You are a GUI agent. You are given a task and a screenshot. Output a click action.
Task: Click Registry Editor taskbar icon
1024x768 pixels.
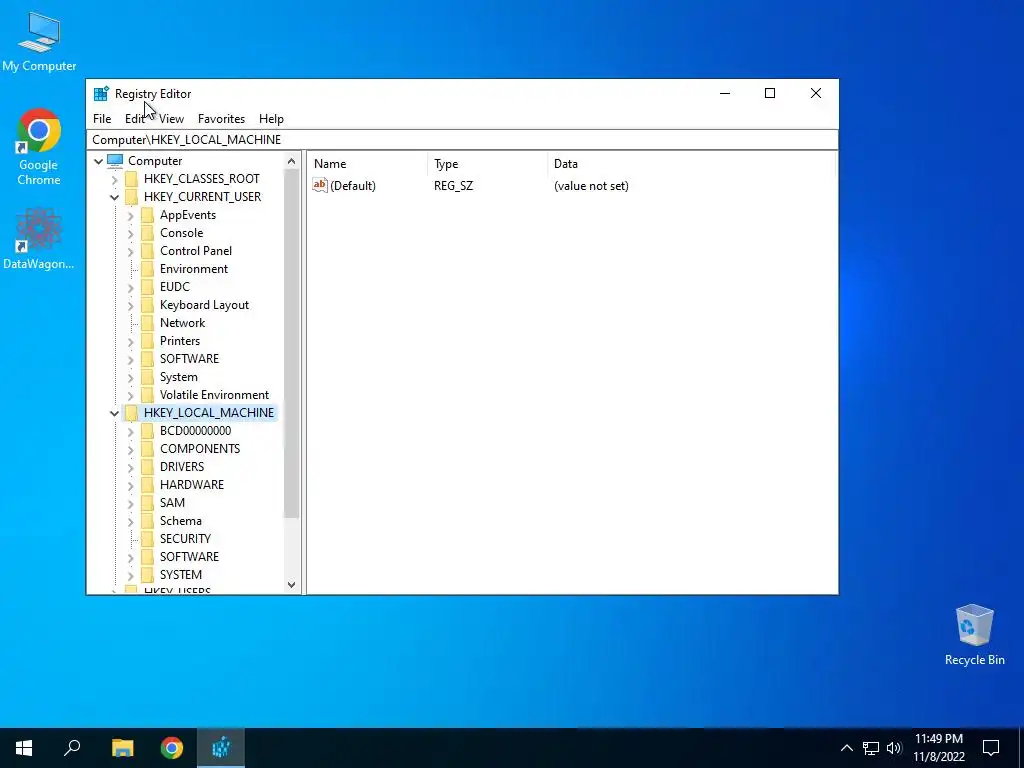(x=221, y=748)
